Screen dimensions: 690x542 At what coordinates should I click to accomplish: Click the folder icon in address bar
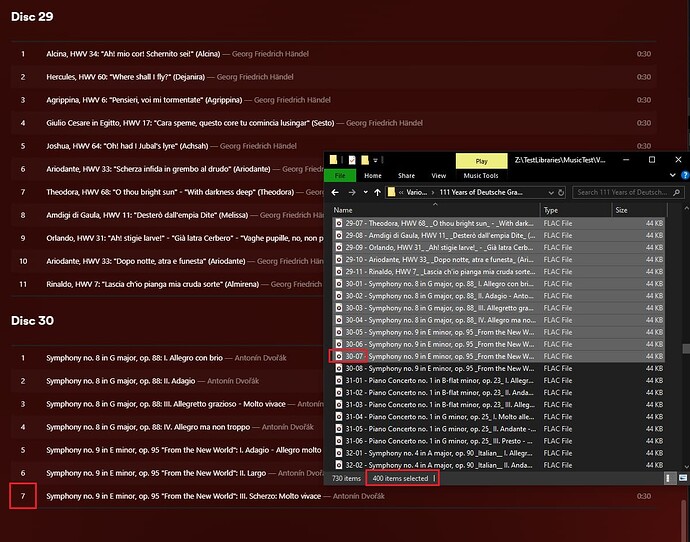coord(391,192)
